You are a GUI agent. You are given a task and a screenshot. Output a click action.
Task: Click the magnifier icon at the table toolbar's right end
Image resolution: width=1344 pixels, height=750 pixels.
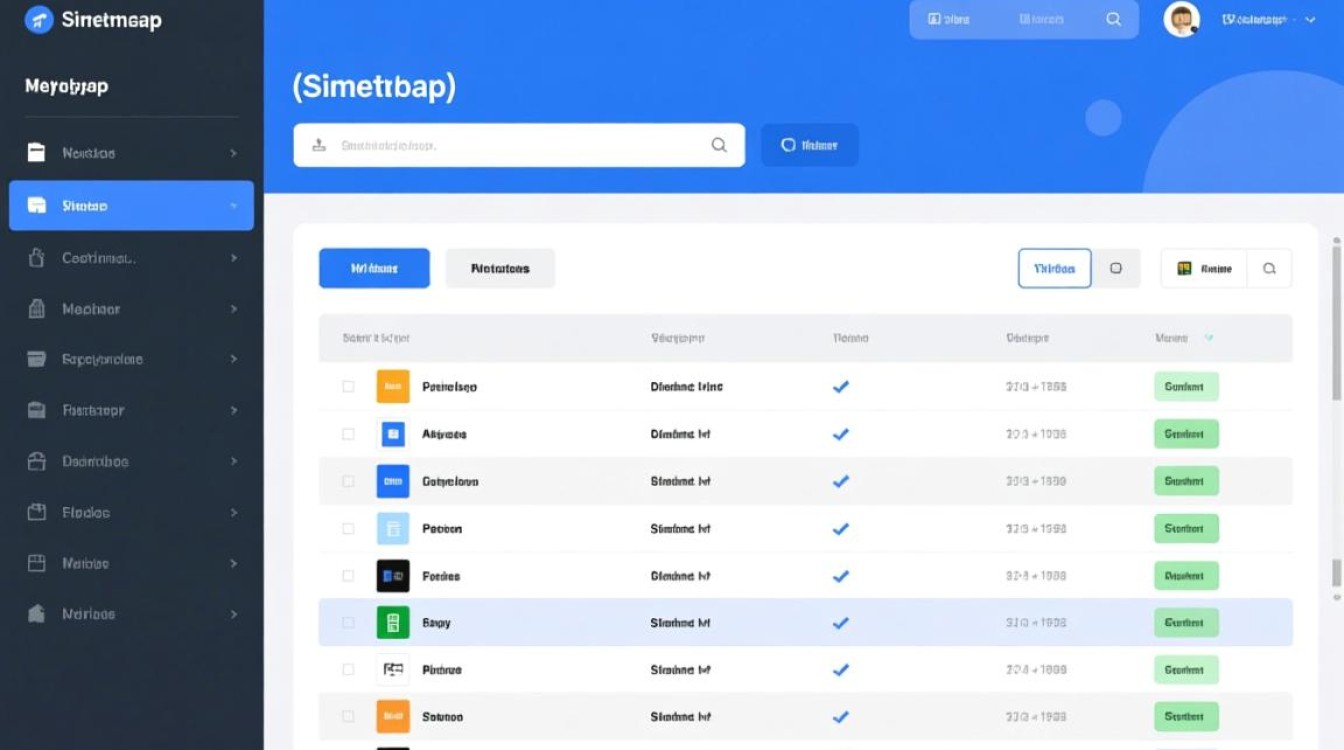(1269, 268)
